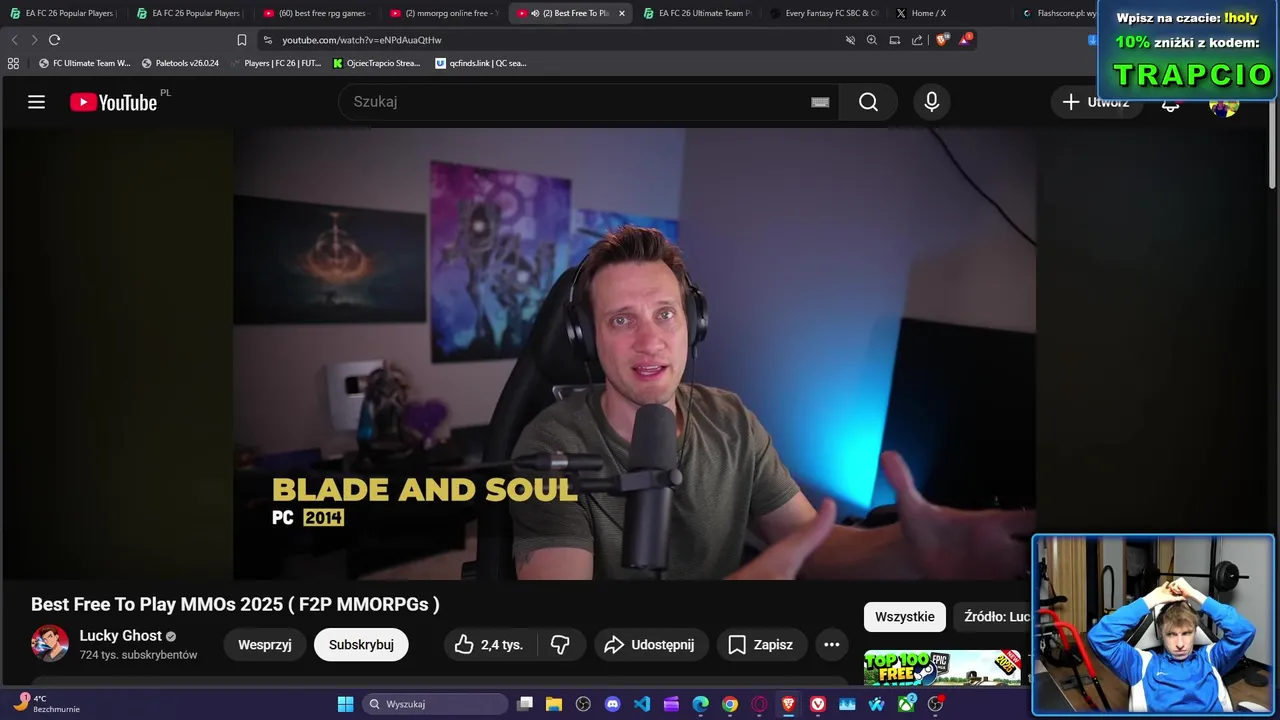Switch to mmorpg online free tab

click(x=443, y=13)
